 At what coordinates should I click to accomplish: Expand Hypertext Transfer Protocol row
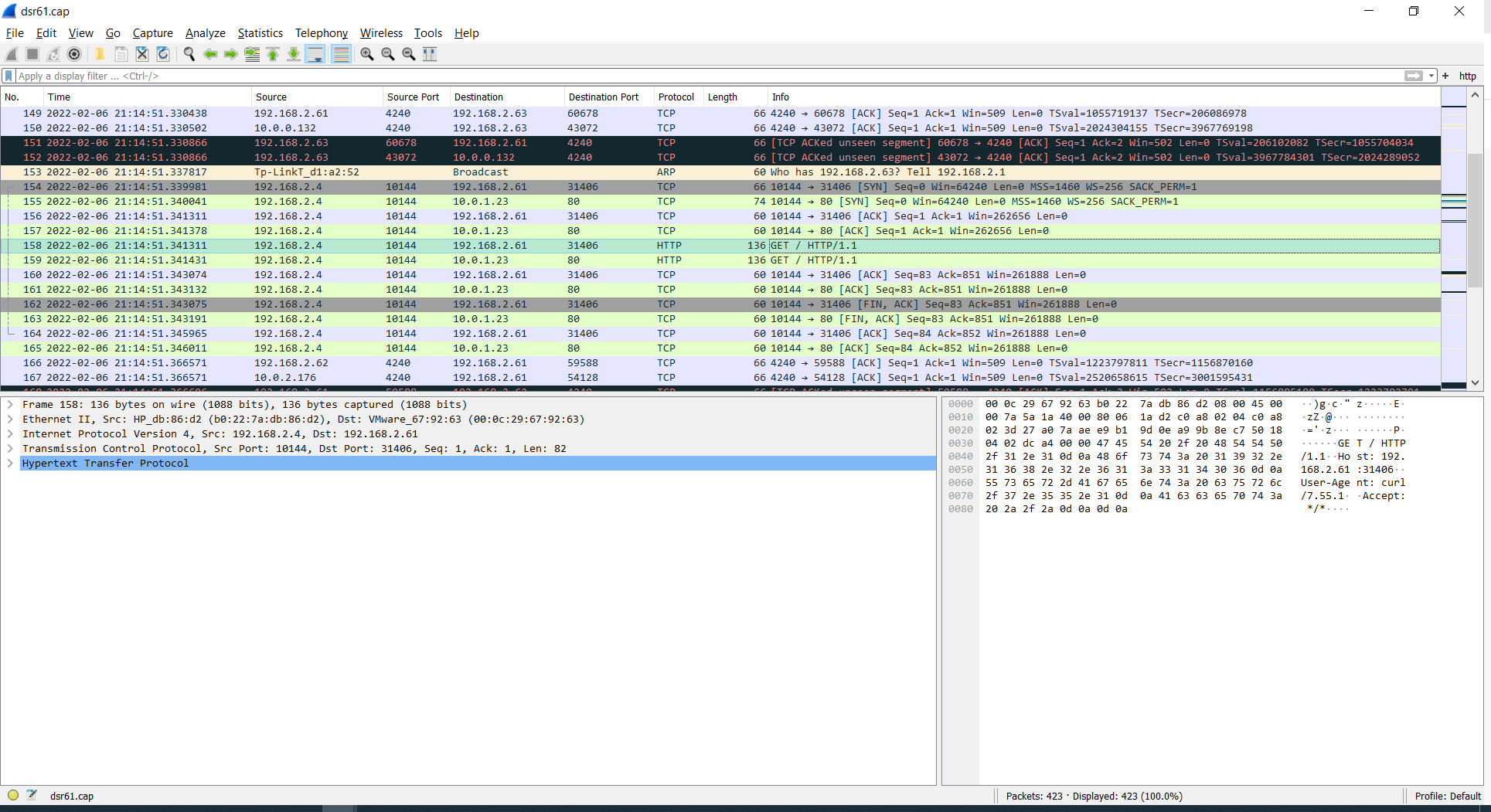click(x=10, y=463)
